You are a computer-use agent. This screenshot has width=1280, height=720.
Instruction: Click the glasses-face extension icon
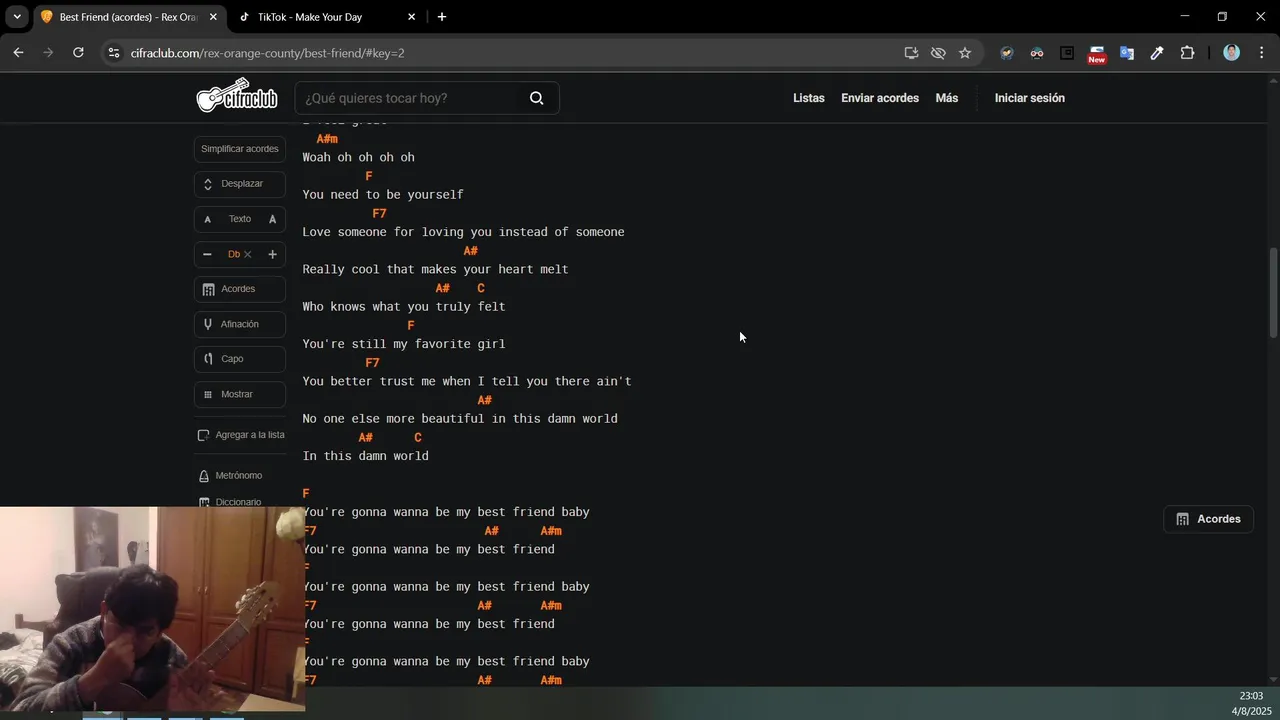coord(1037,53)
